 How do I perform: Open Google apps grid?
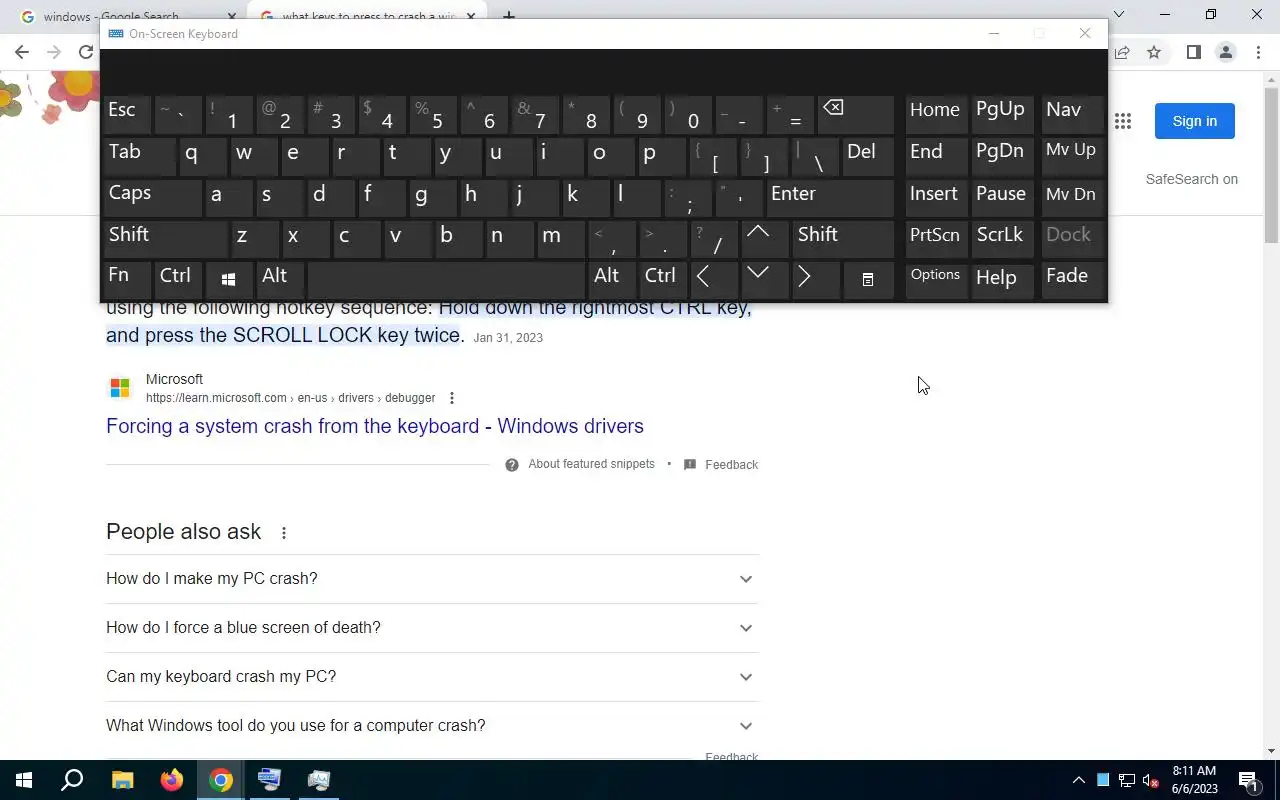(x=1123, y=121)
